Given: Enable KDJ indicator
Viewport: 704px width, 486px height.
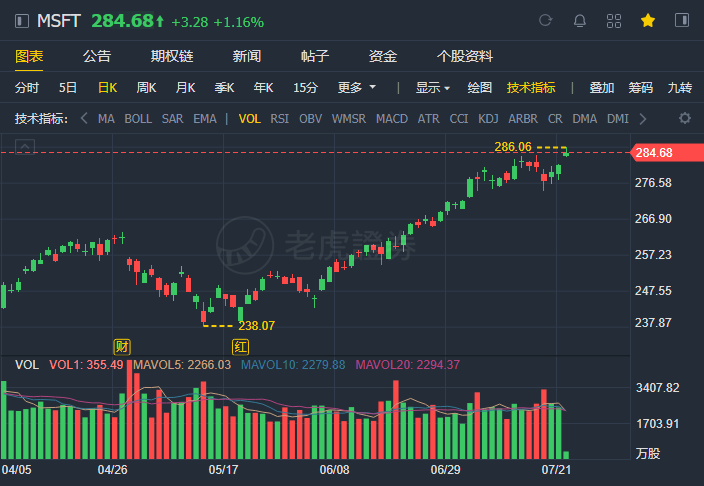Looking at the screenshot, I should point(488,119).
